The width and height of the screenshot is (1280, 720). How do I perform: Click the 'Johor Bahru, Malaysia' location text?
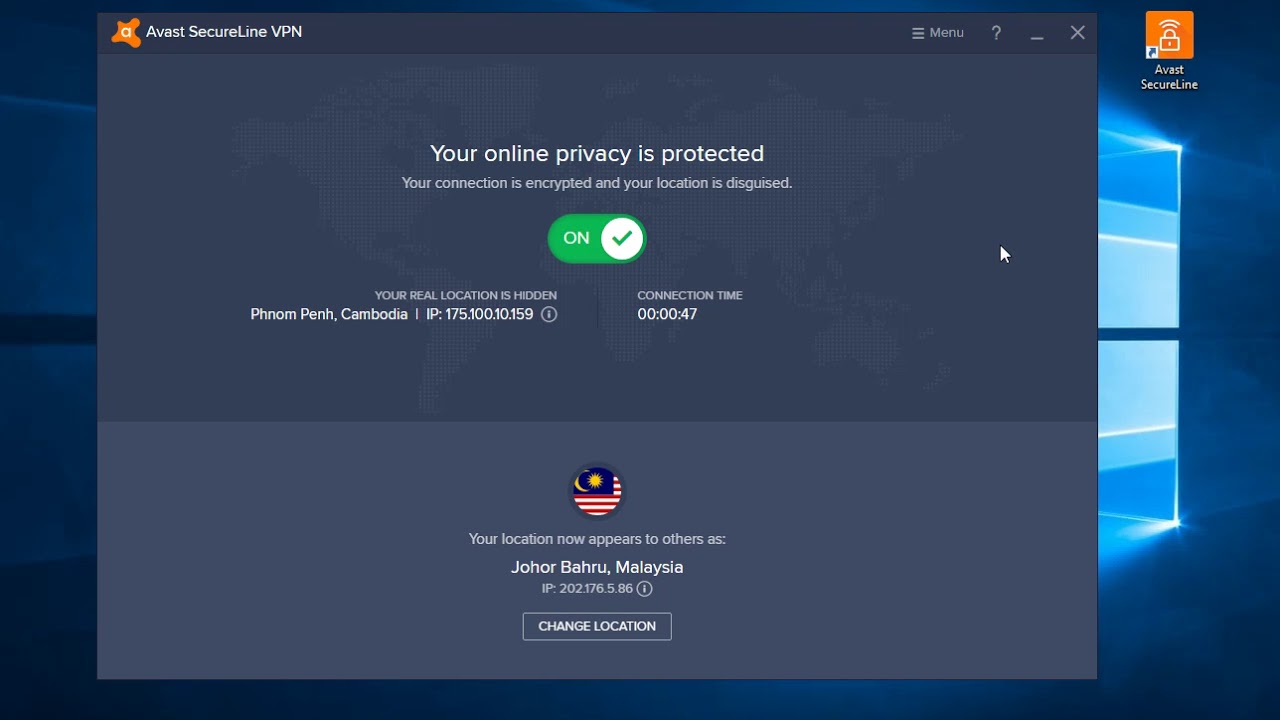[x=597, y=567]
